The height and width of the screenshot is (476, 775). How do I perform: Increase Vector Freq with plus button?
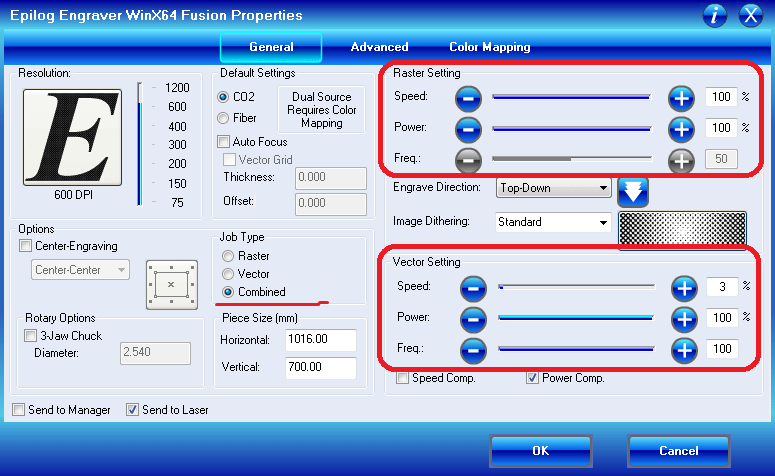click(x=684, y=350)
